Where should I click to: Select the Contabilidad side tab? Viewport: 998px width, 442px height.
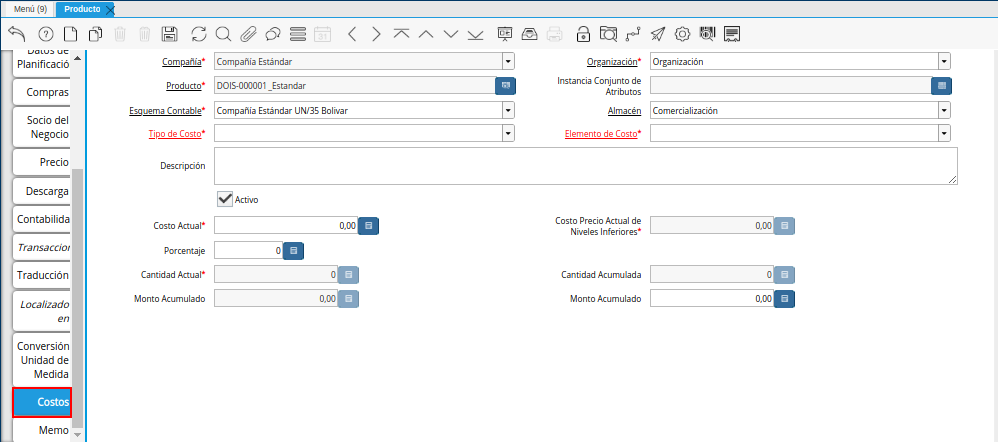click(42, 219)
